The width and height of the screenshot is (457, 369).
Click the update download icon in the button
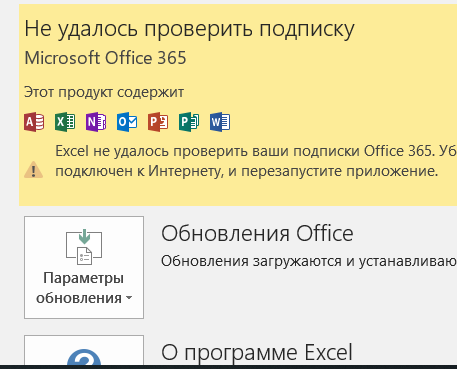(x=84, y=247)
